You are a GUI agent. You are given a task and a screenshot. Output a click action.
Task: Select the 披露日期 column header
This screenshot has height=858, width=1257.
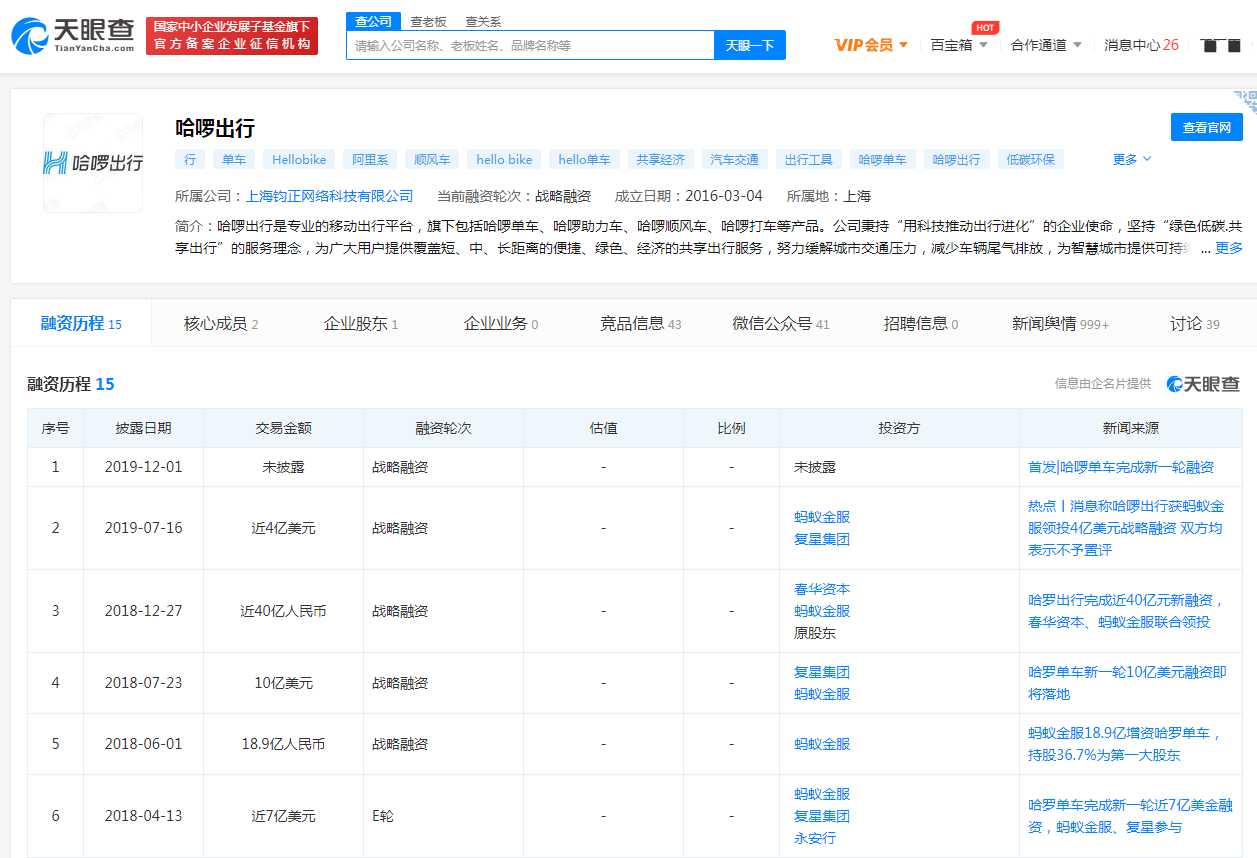click(x=143, y=428)
